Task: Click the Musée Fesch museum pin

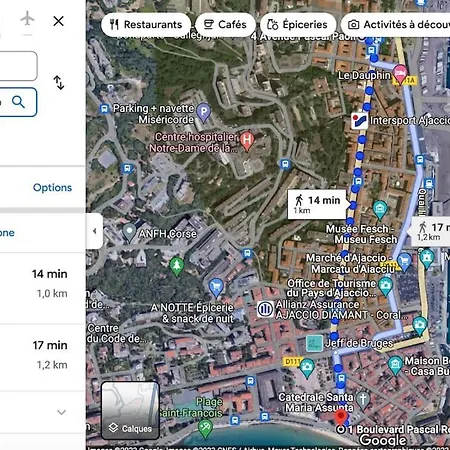Action: [x=380, y=210]
